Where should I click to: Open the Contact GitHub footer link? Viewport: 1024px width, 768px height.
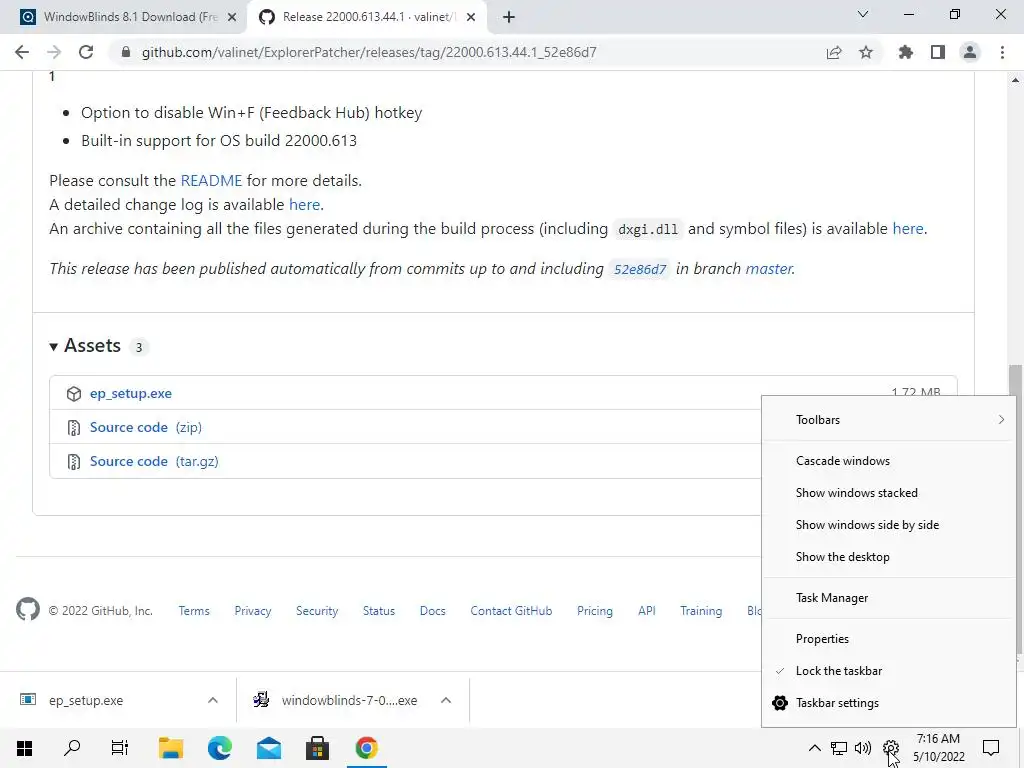tap(511, 611)
